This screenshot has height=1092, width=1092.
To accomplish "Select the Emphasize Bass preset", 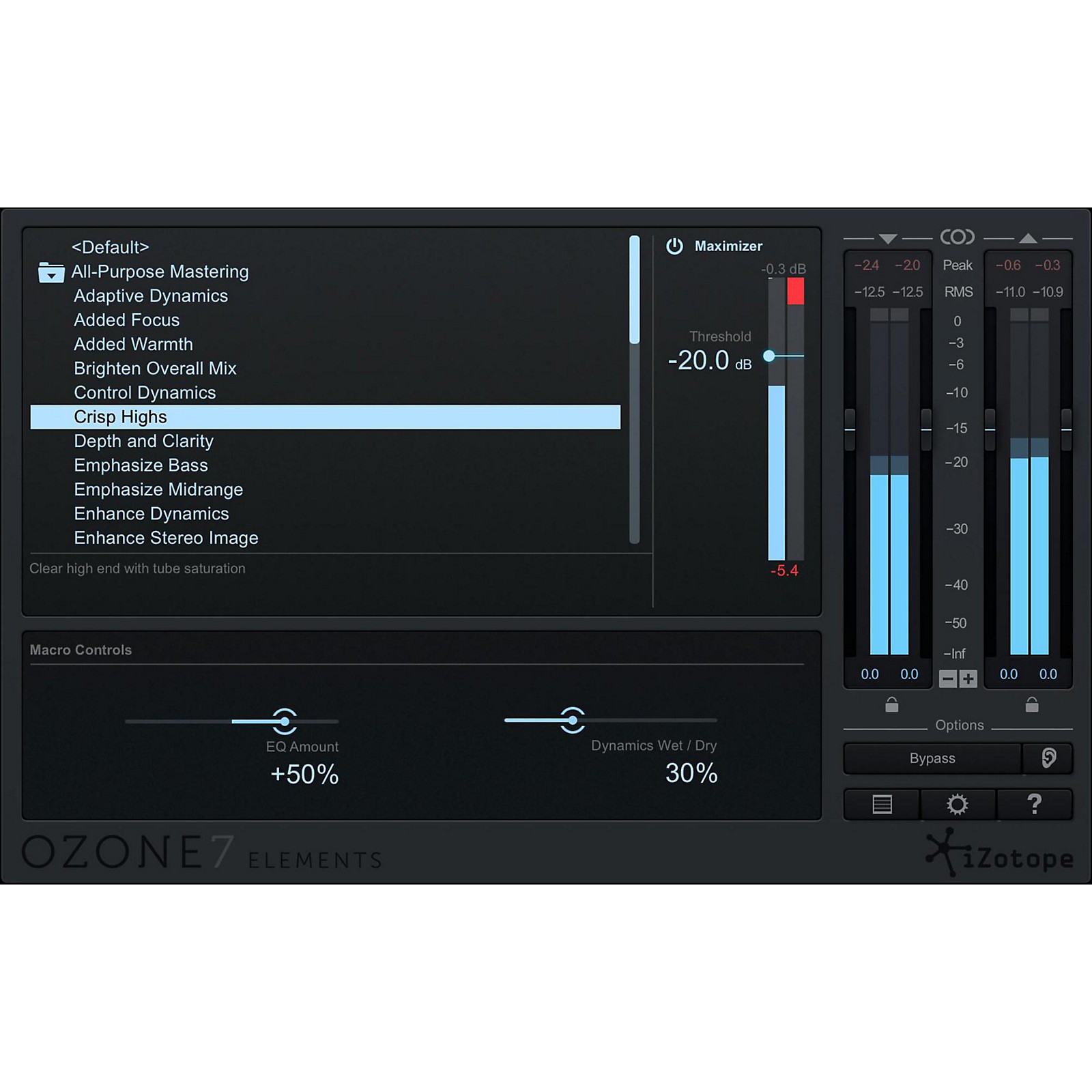I will pyautogui.click(x=141, y=465).
